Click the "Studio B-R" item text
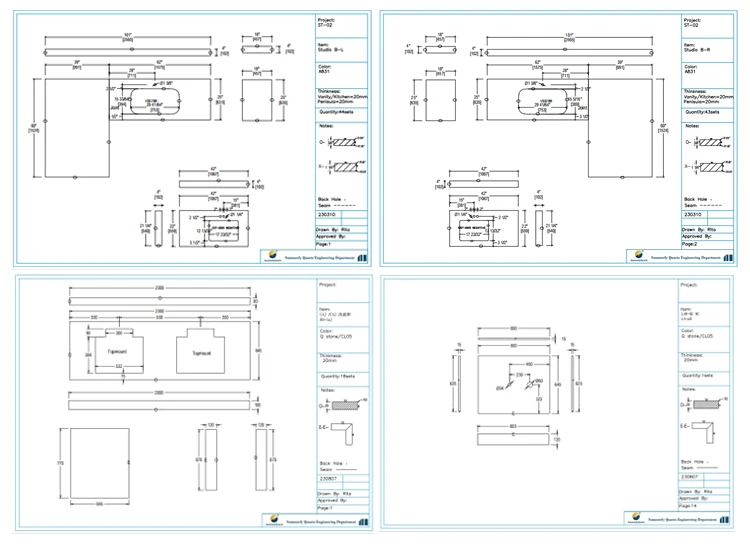Image resolution: width=750 pixels, height=553 pixels. 697,49
